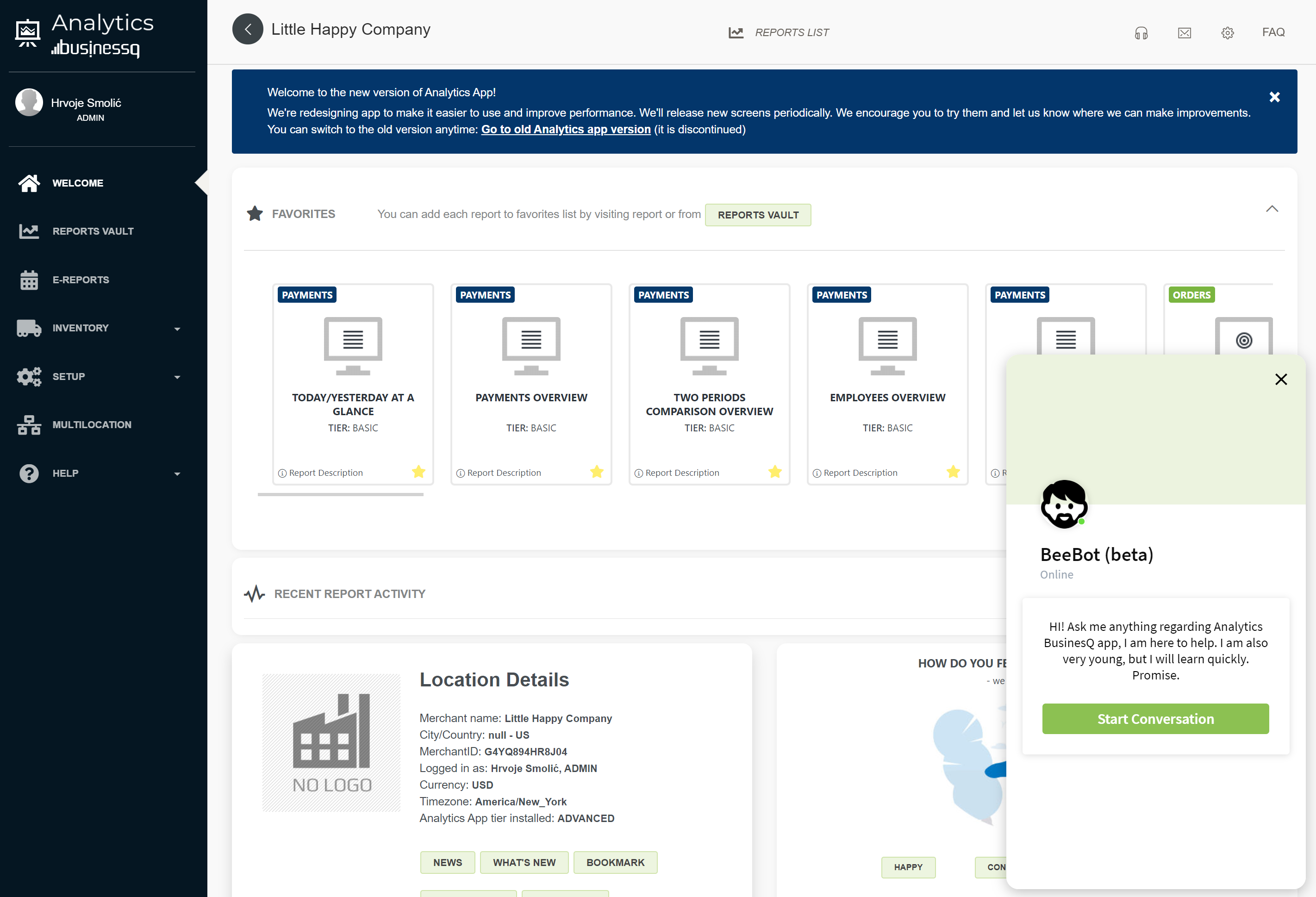Image resolution: width=1316 pixels, height=897 pixels.
Task: Click MerchantID value G4YQ894HR8J04
Action: 525,752
